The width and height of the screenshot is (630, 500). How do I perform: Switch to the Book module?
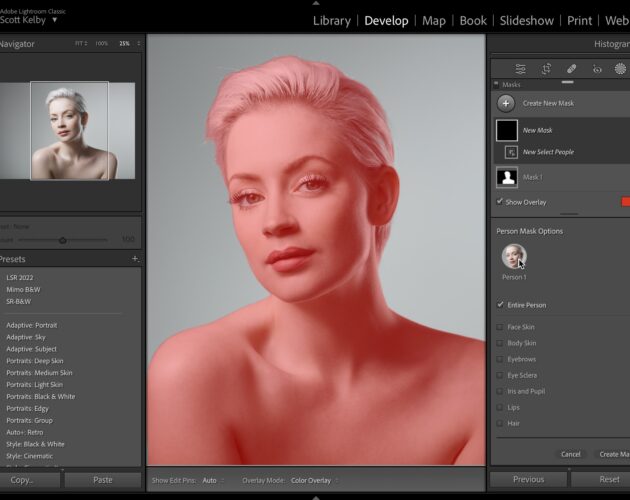tap(473, 20)
